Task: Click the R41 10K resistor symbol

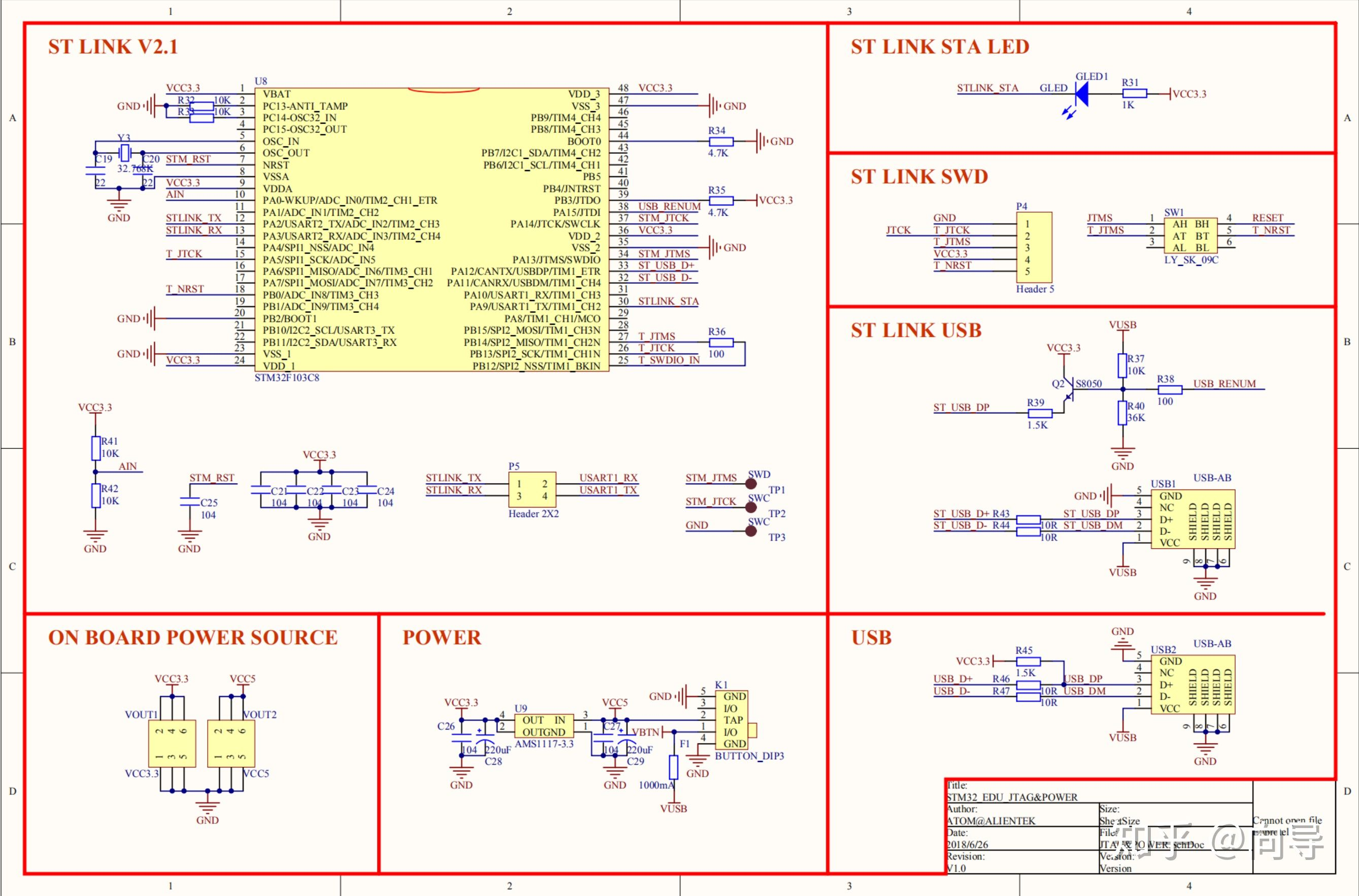Action: 95,449
